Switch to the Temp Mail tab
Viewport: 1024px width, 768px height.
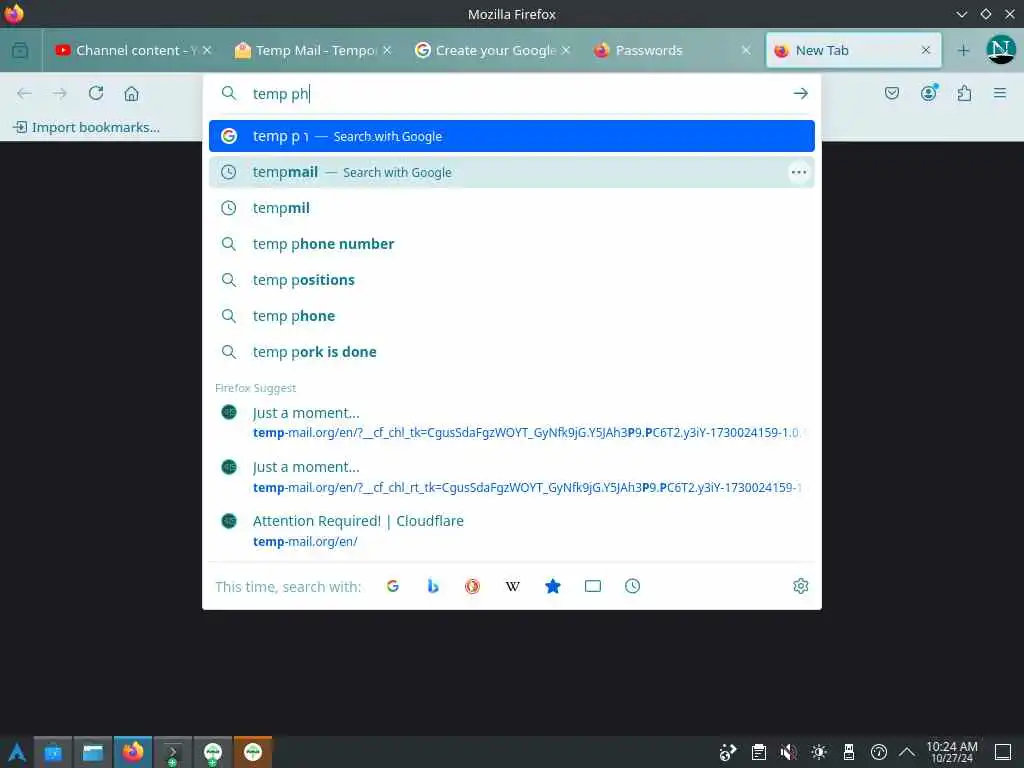pos(312,50)
